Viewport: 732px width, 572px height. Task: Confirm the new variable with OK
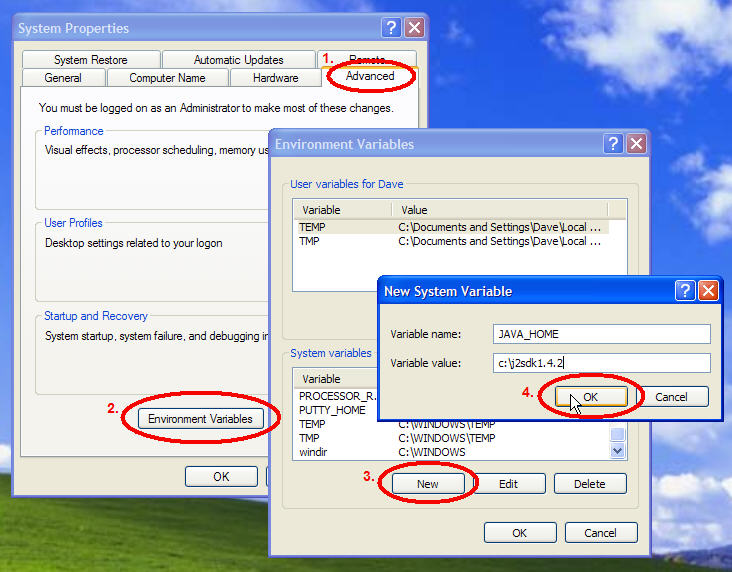(x=591, y=397)
